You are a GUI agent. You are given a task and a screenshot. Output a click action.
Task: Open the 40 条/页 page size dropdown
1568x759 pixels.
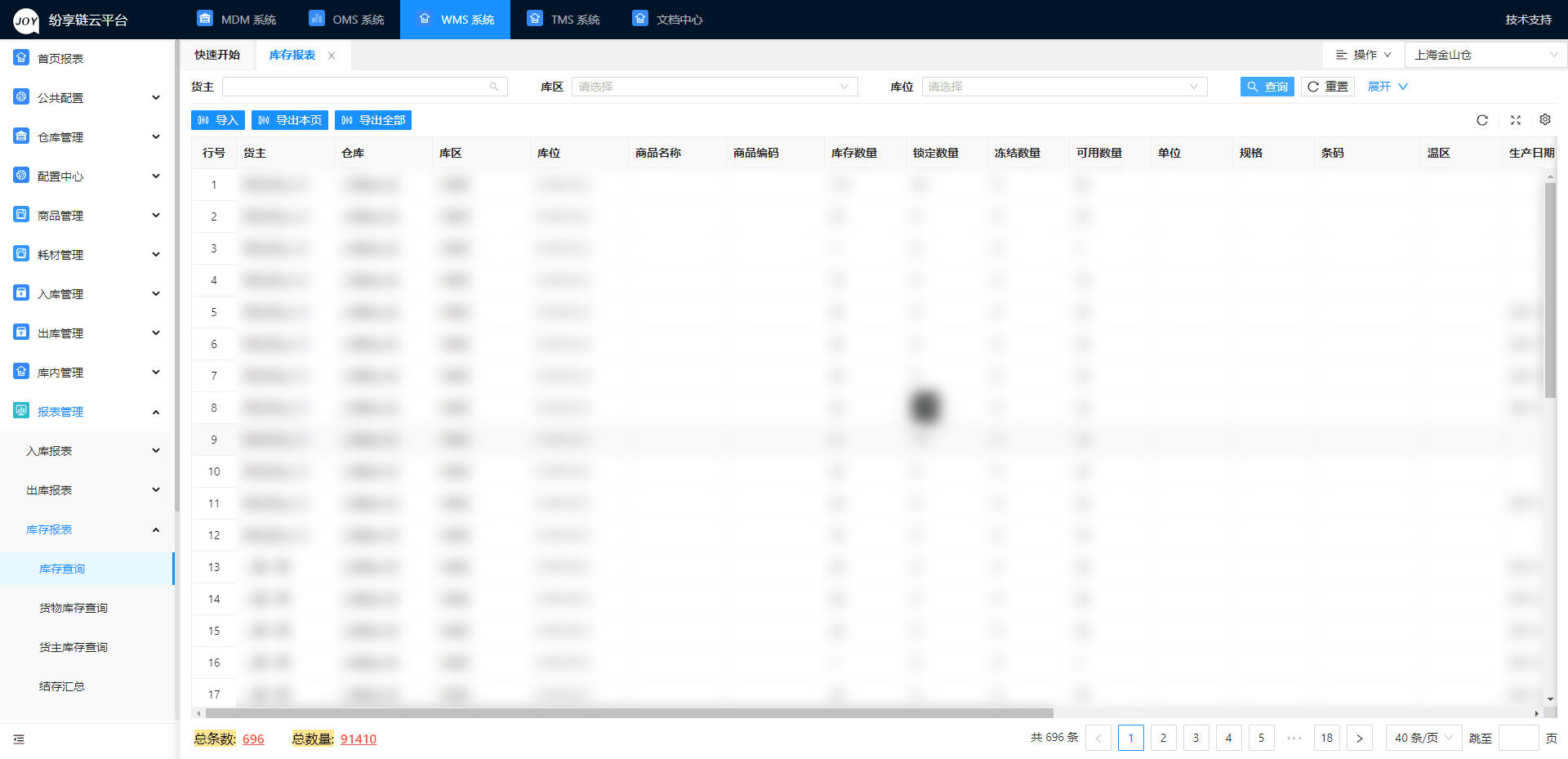click(x=1423, y=738)
